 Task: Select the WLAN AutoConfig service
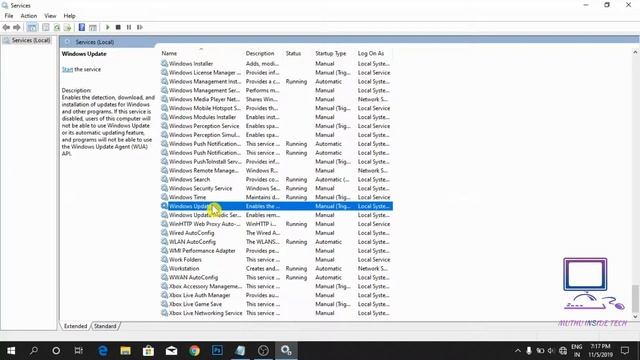pos(276,242)
